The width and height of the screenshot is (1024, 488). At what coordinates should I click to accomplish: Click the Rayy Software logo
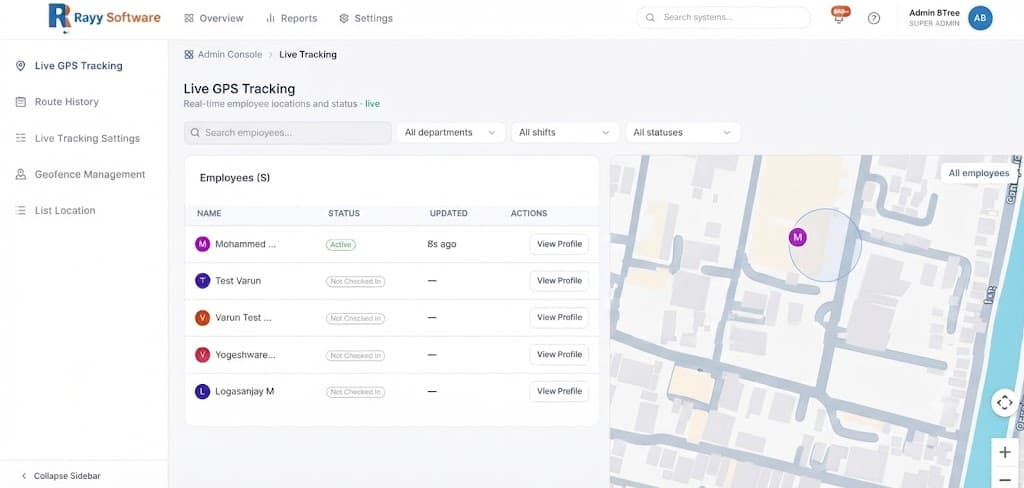pos(104,18)
